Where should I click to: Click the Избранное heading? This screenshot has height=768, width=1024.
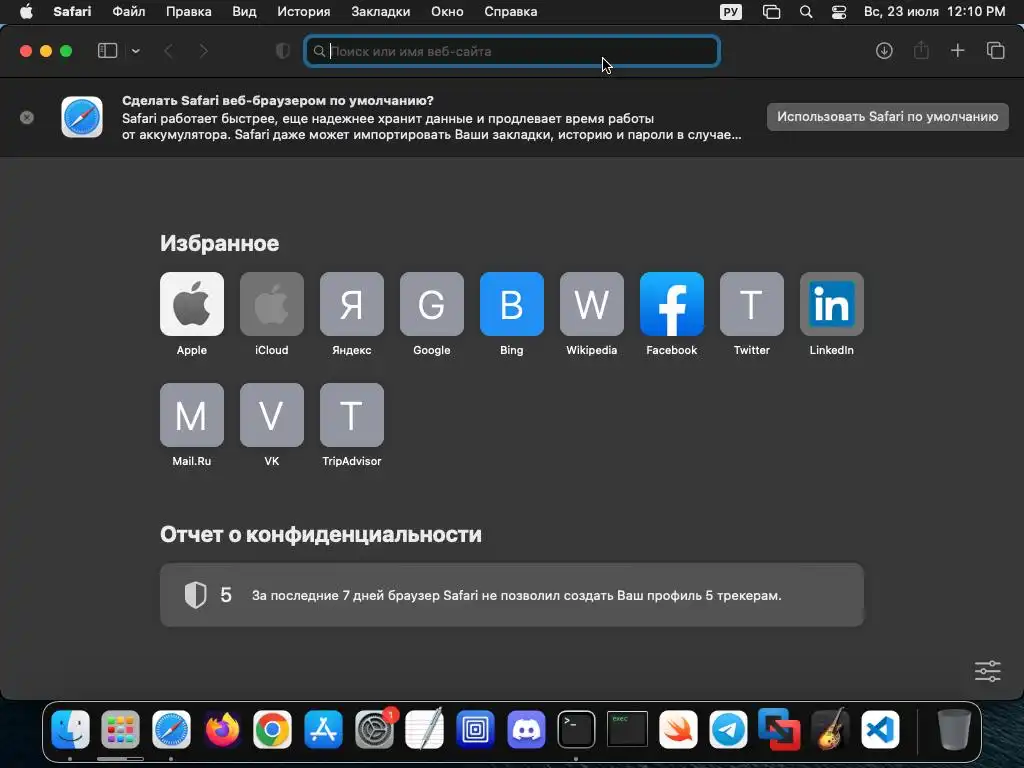click(x=219, y=244)
